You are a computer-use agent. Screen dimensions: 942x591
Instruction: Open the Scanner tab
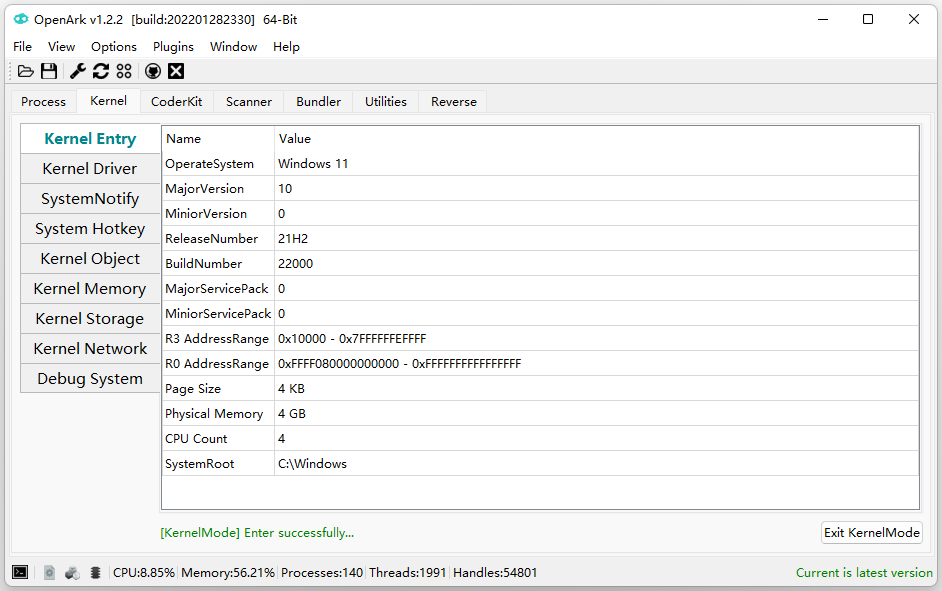(249, 102)
